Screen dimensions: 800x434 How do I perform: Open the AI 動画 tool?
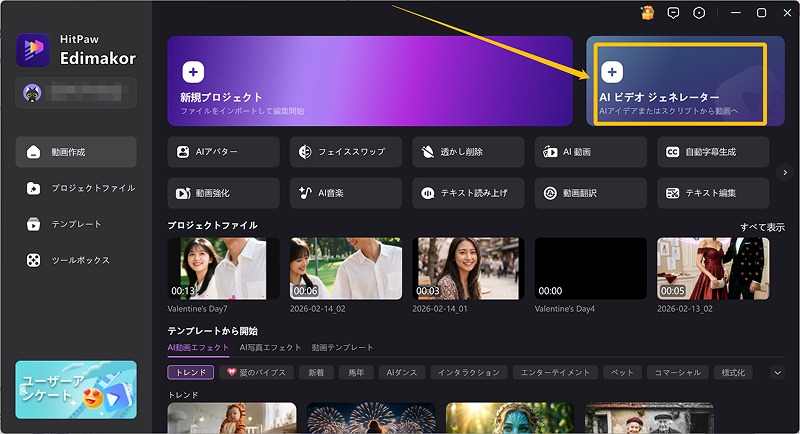[x=591, y=152]
